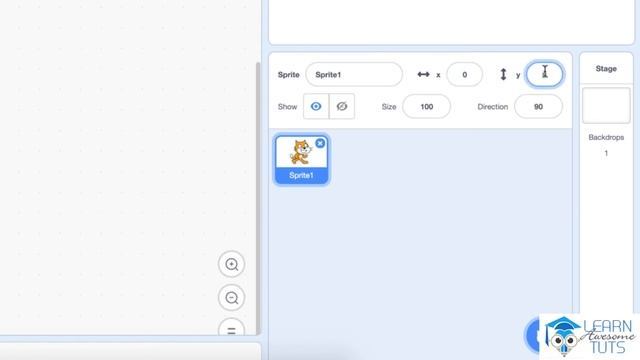Click the Backdrops label

coord(606,138)
